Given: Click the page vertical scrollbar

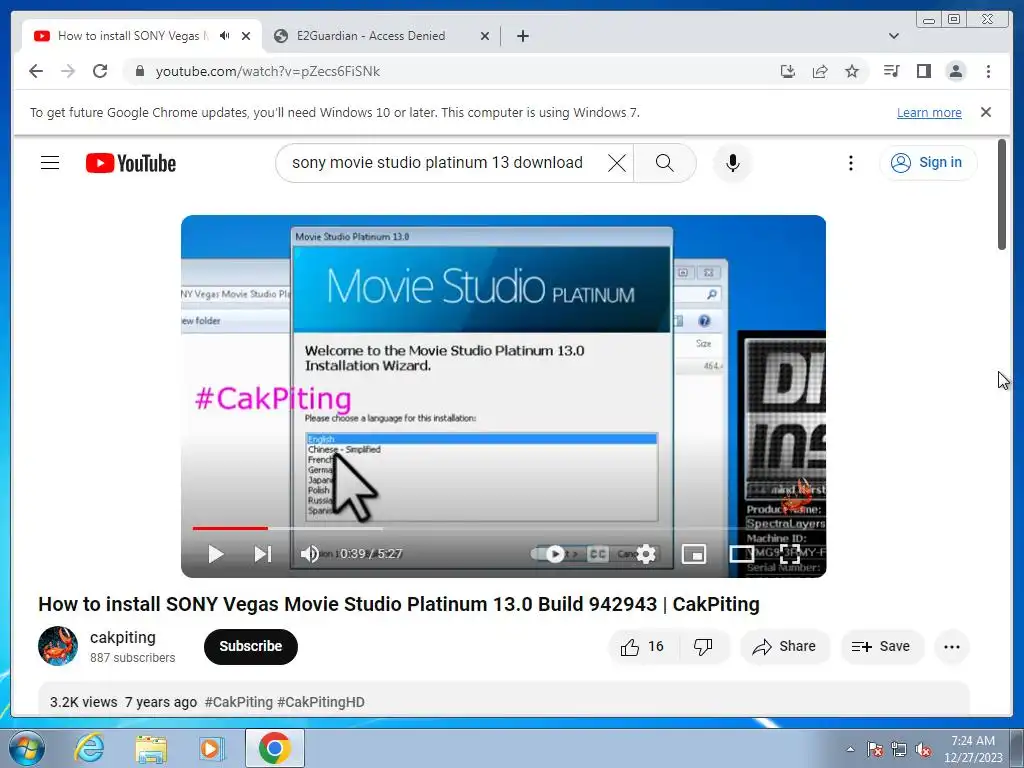Looking at the screenshot, I should (1002, 194).
